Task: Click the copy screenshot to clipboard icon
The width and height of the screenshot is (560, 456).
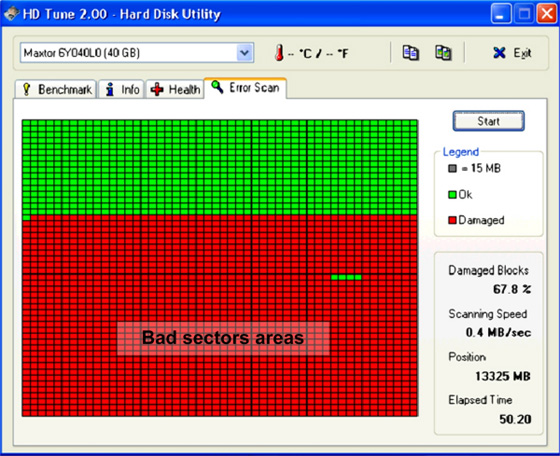Action: [x=443, y=53]
